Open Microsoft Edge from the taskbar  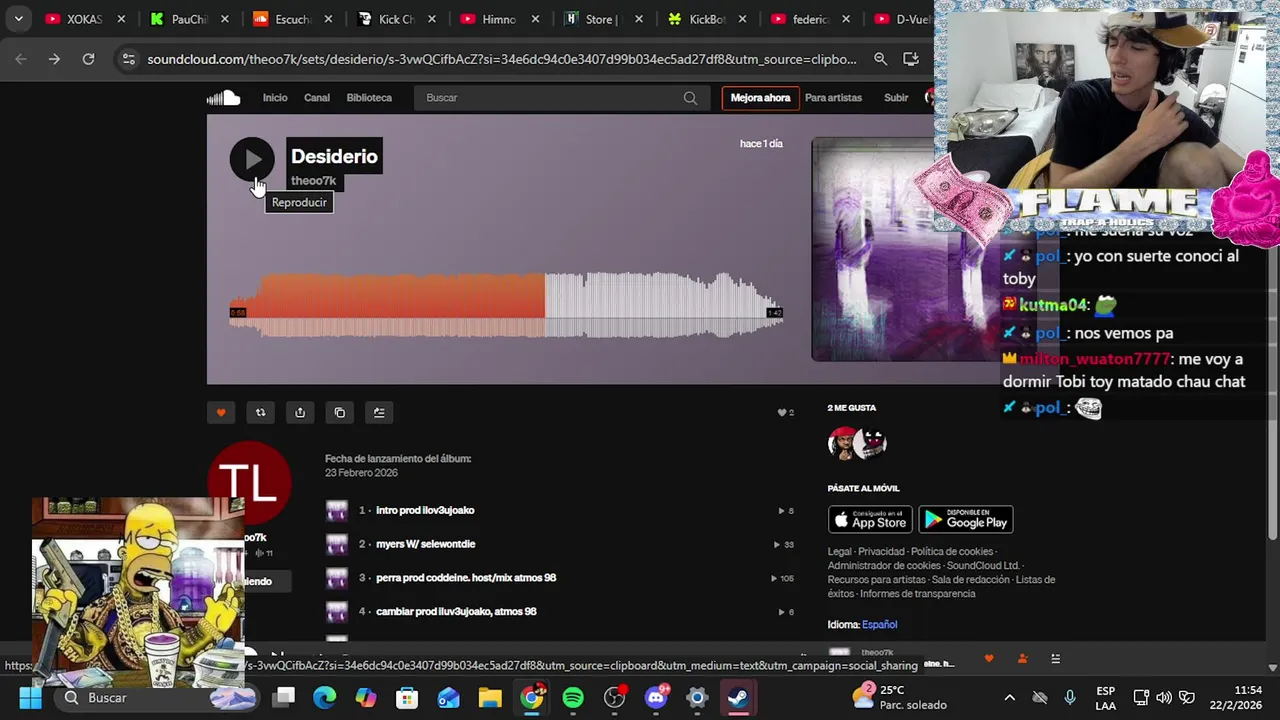click(325, 697)
